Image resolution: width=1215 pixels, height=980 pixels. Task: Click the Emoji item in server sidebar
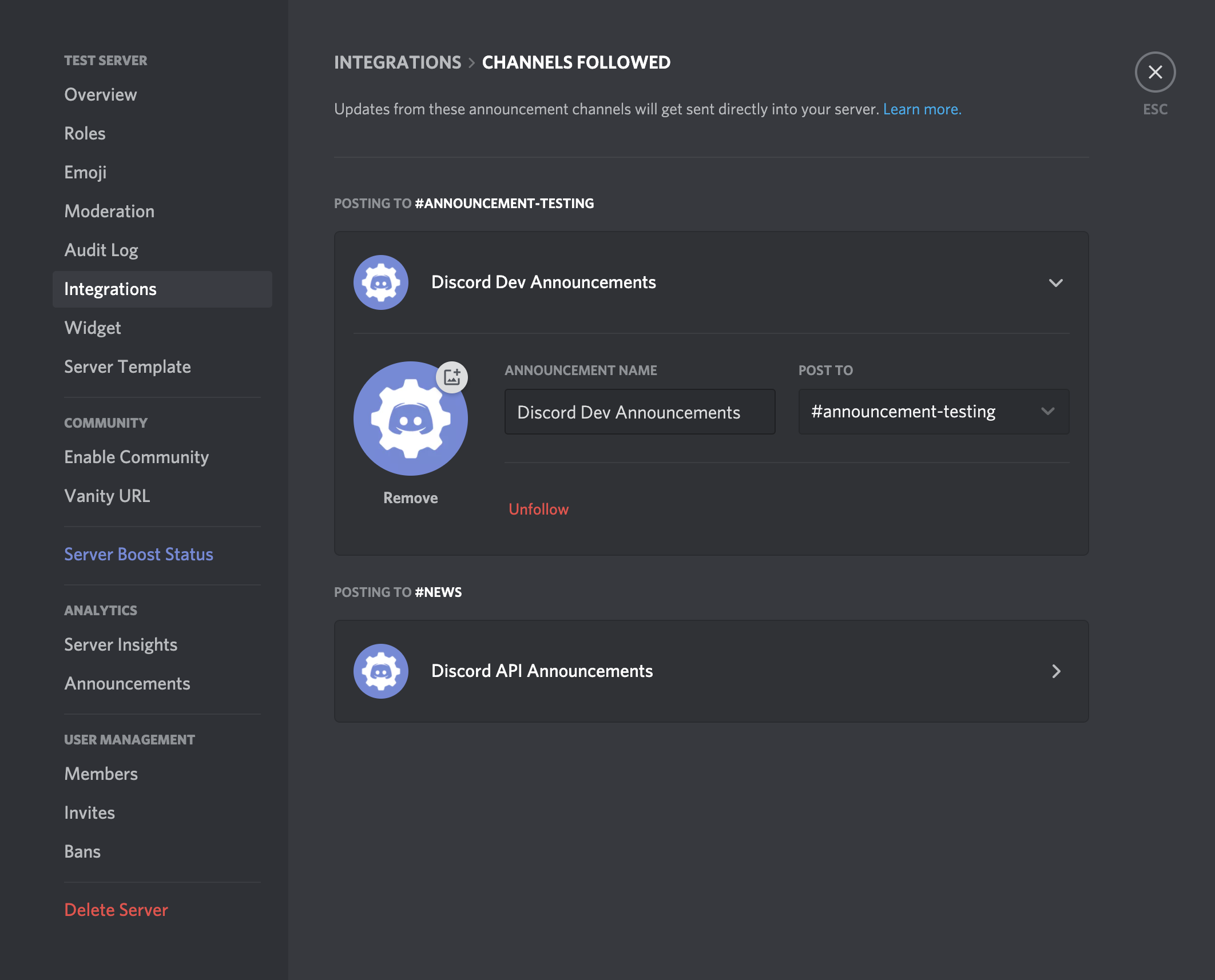[x=85, y=172]
